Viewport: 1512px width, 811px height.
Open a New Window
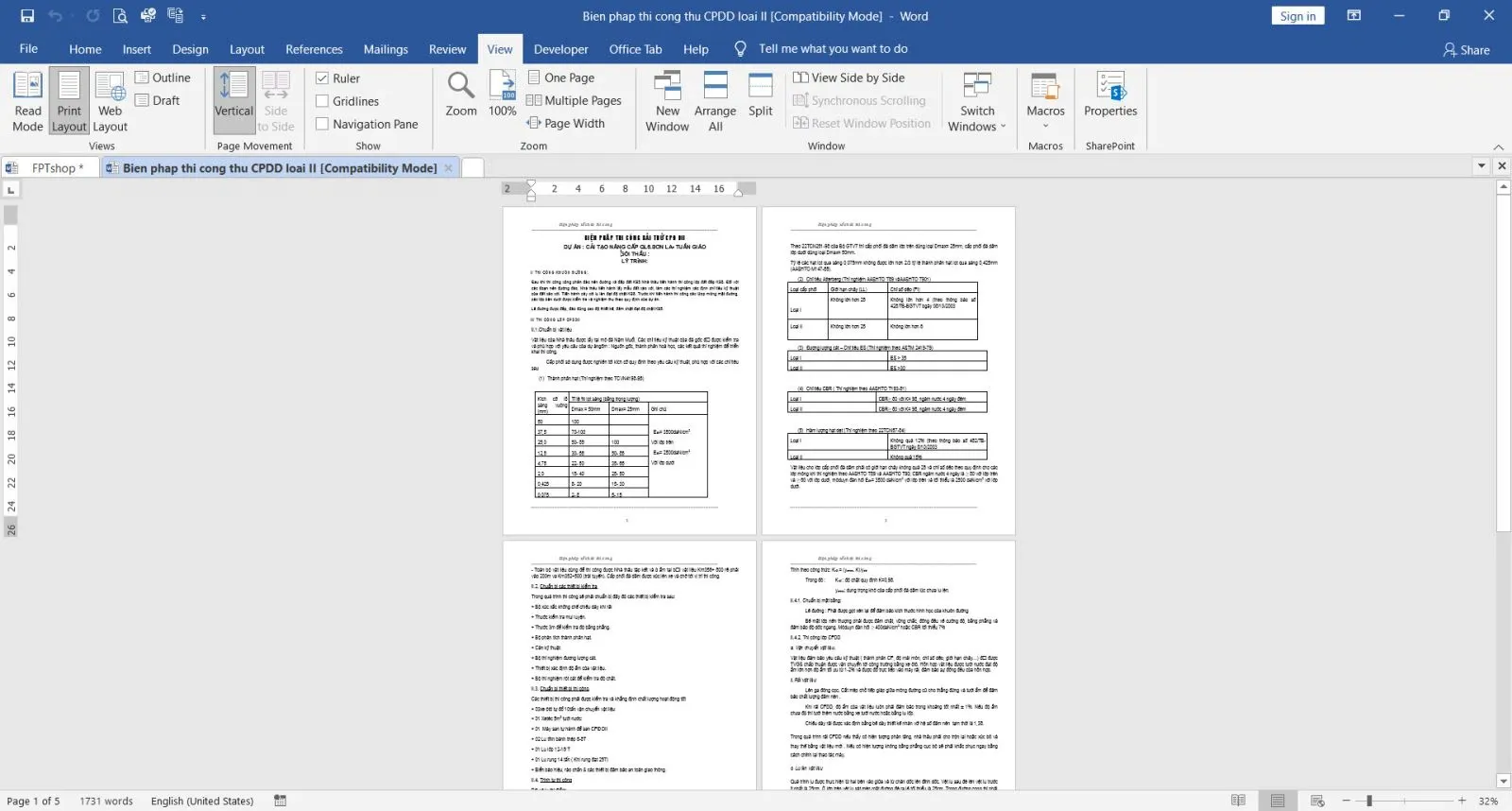tap(667, 101)
